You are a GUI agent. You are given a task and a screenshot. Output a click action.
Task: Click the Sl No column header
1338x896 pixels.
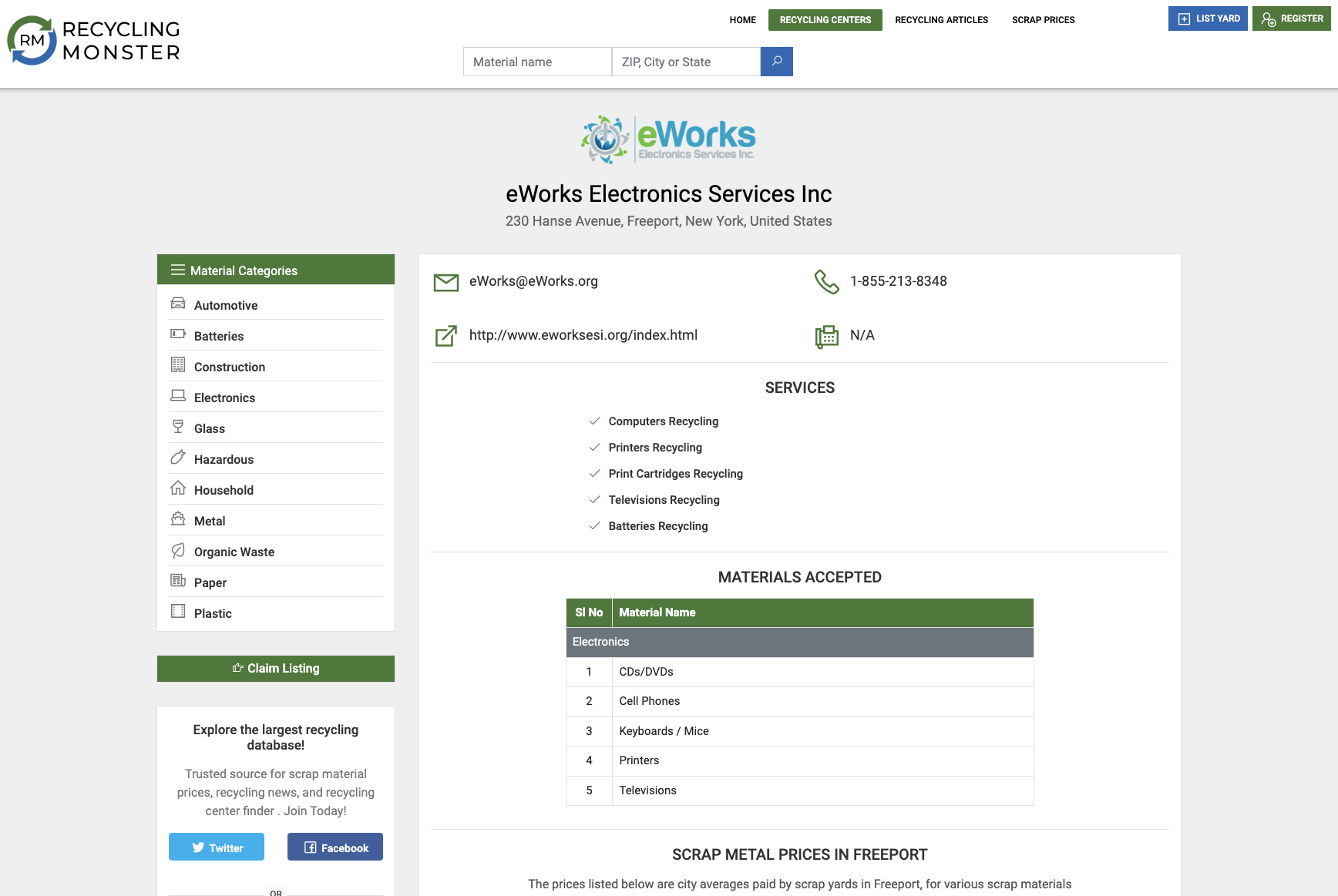[x=589, y=612]
